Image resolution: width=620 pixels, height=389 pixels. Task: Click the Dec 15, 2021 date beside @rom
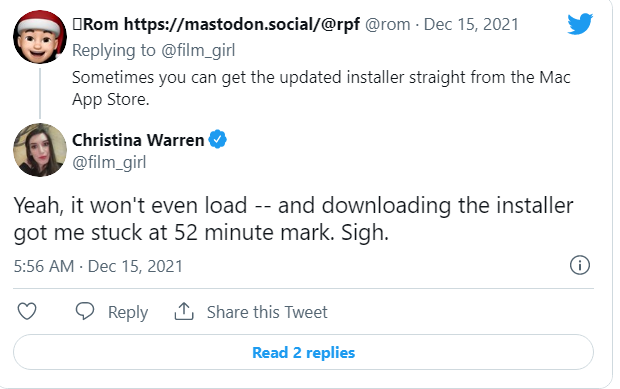tap(471, 25)
